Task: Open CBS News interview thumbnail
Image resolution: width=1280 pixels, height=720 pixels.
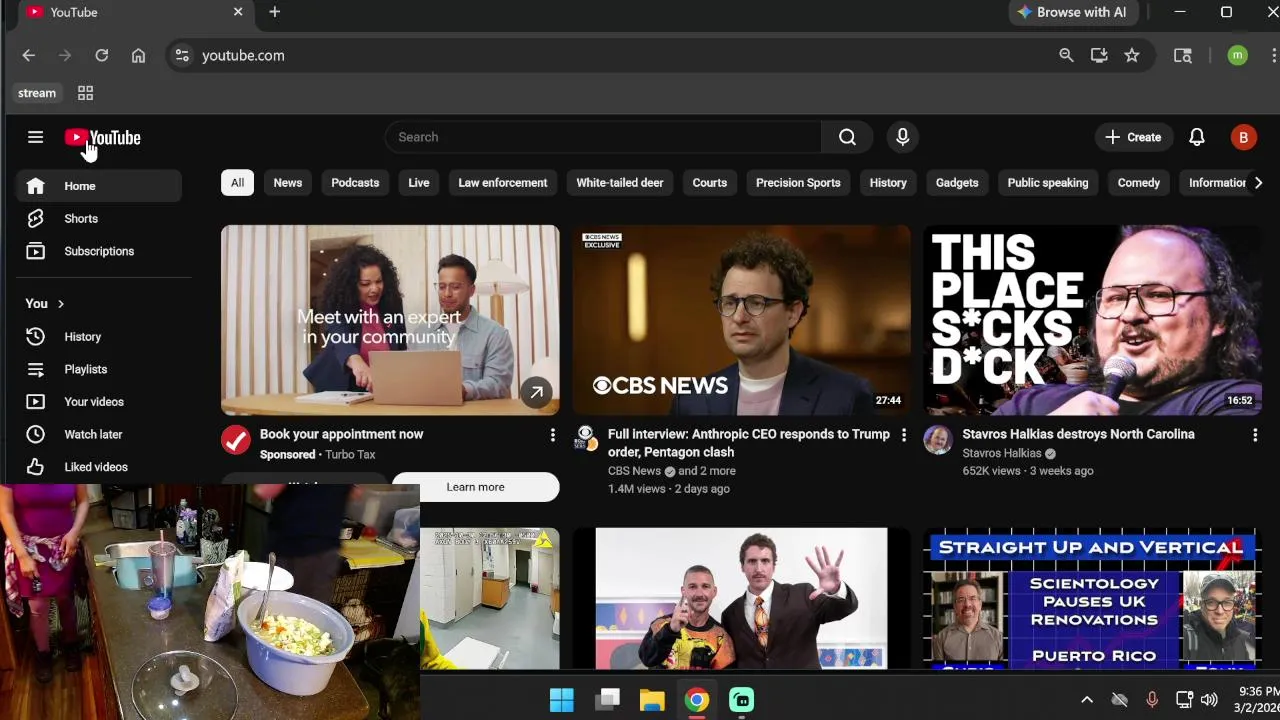Action: coord(741,320)
